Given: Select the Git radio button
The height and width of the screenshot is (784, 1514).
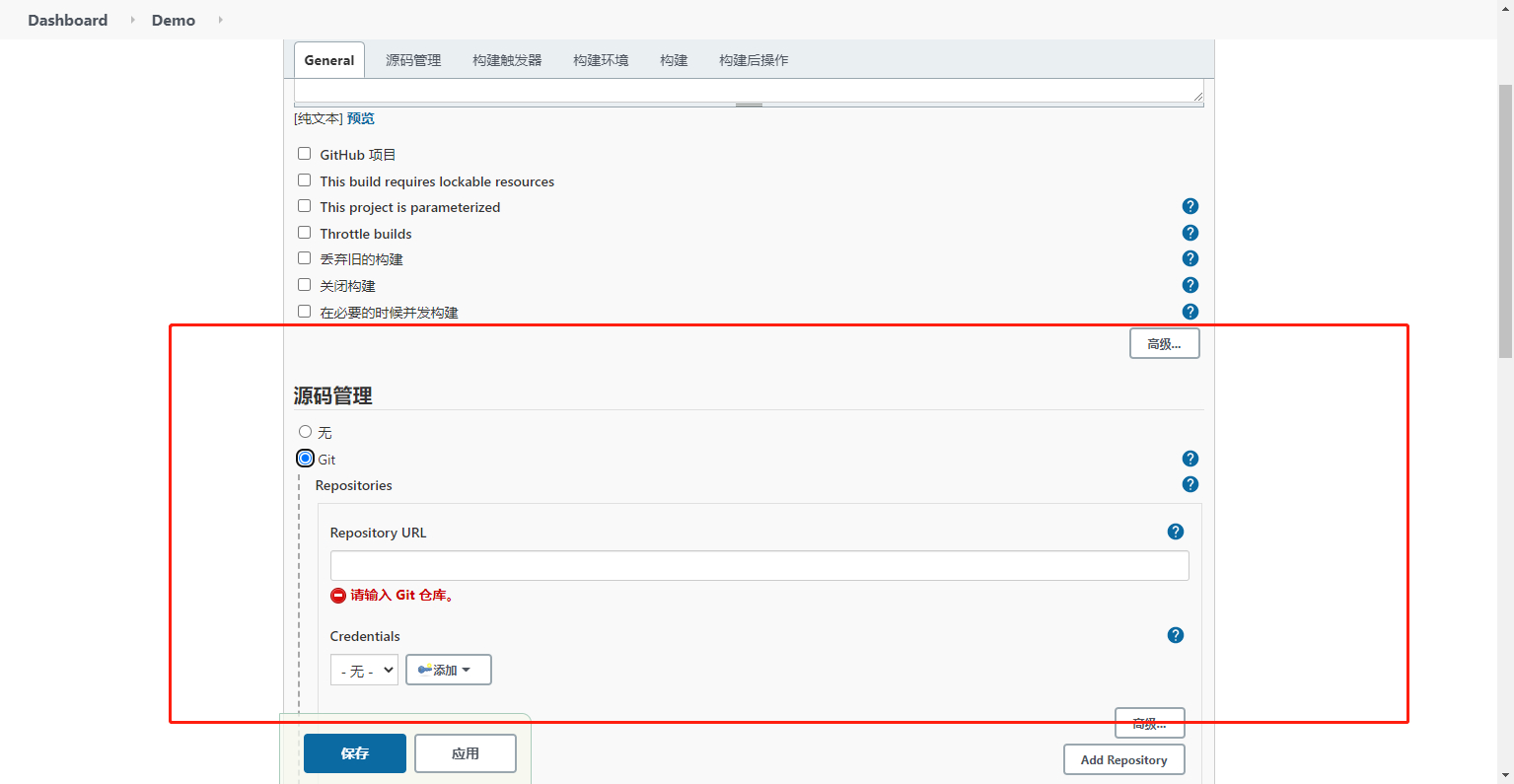Looking at the screenshot, I should [306, 459].
